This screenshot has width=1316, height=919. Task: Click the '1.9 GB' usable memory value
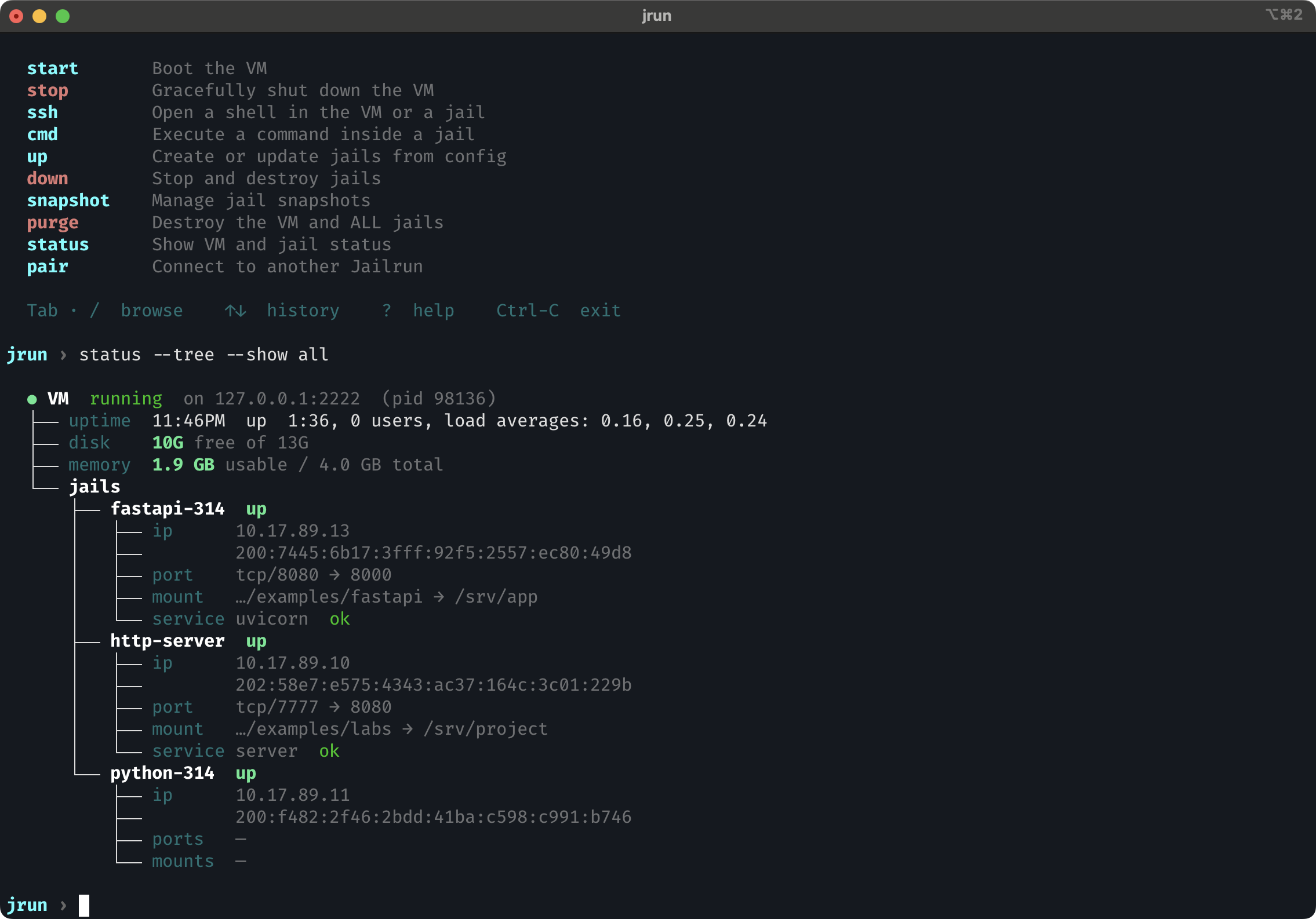[183, 465]
